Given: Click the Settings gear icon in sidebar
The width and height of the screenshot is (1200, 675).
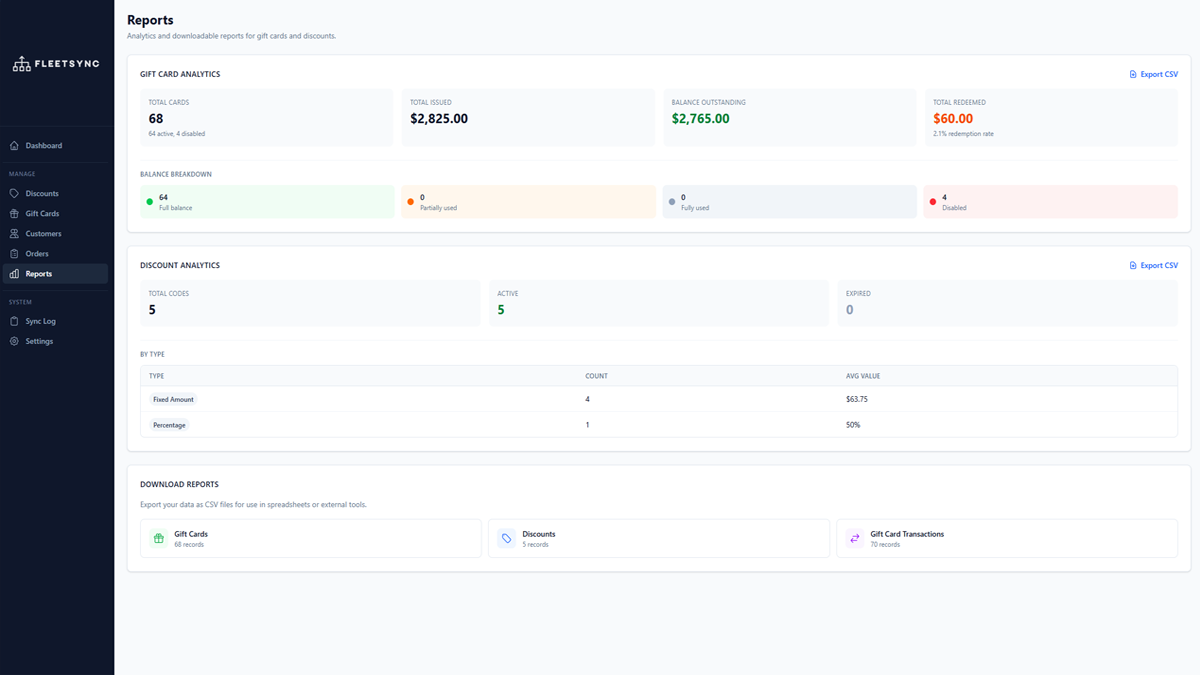Looking at the screenshot, I should tap(14, 342).
